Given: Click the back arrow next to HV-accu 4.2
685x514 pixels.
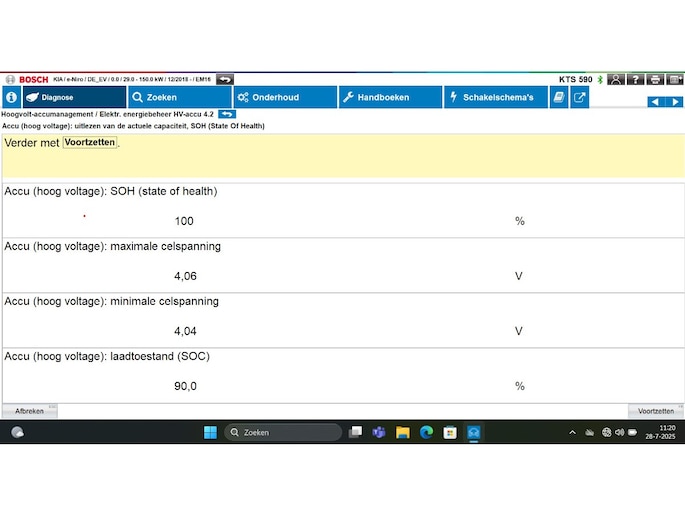Looking at the screenshot, I should (227, 114).
